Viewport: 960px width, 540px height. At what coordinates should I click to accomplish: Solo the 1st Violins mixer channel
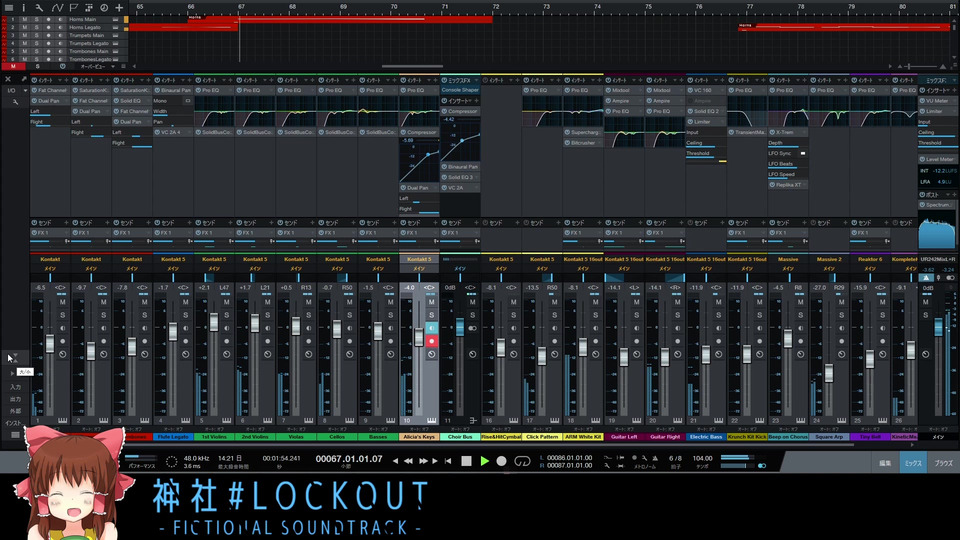227,315
